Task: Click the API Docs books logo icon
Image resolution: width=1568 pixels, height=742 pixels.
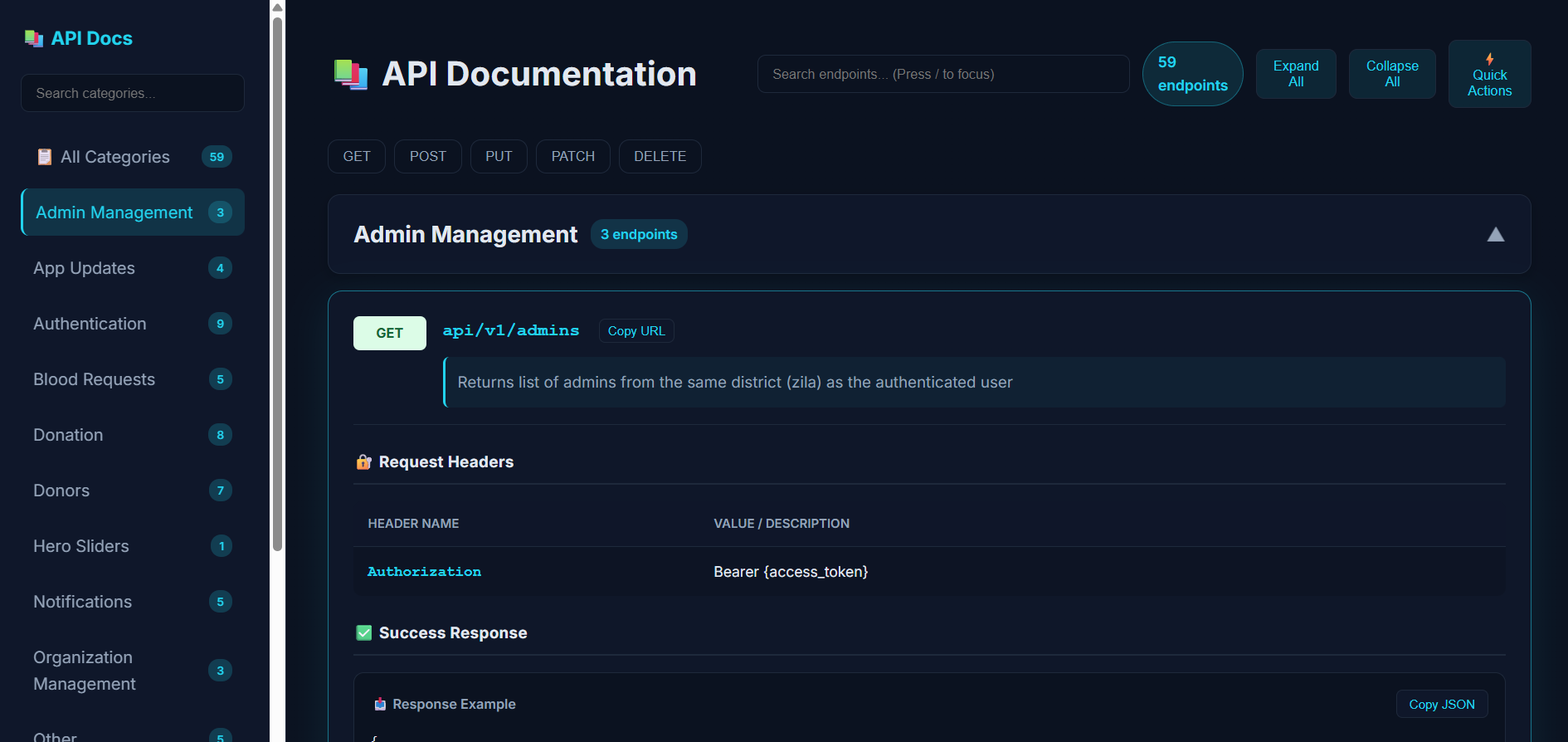Action: pos(34,38)
